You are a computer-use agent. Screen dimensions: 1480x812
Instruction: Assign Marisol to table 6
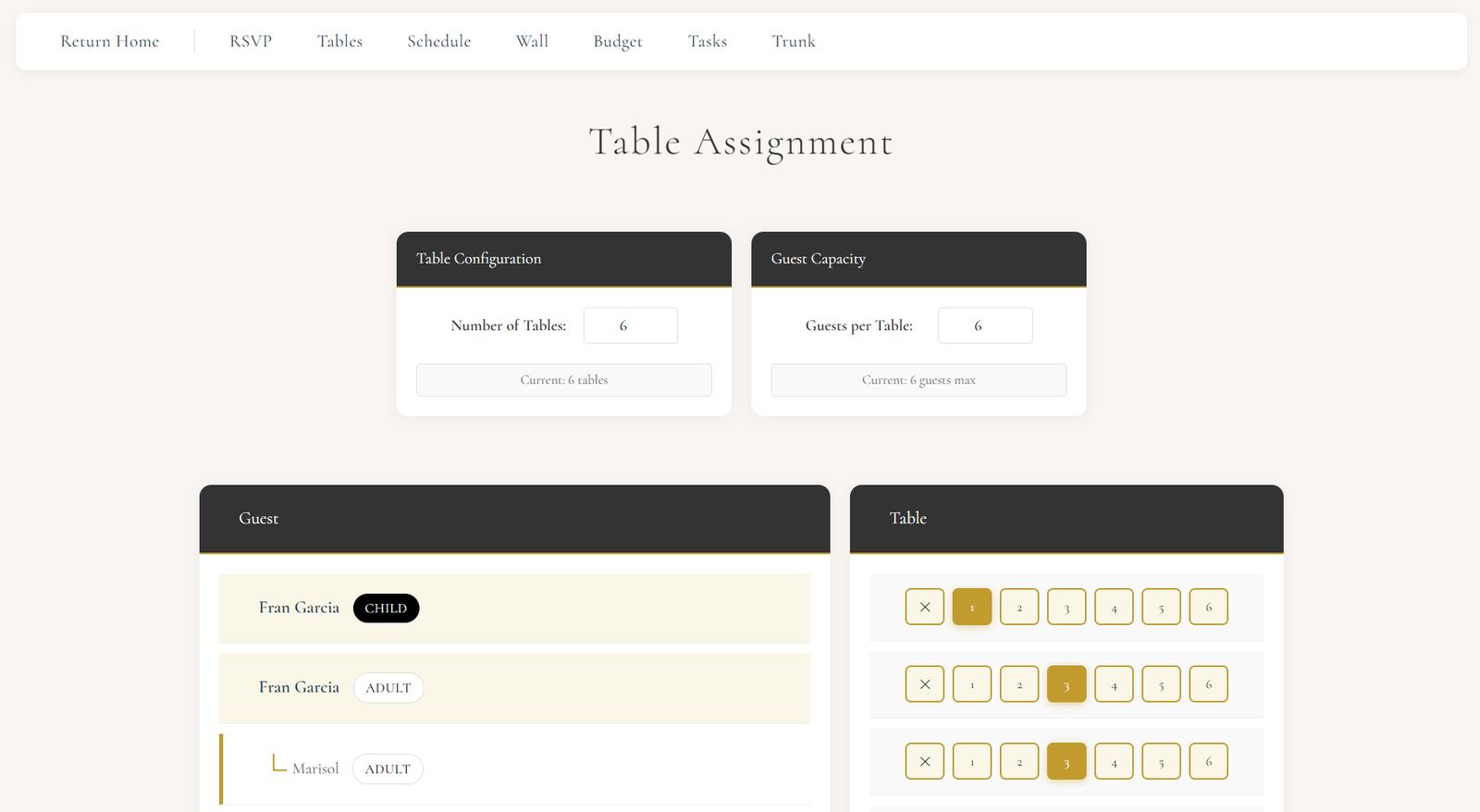coord(1208,761)
